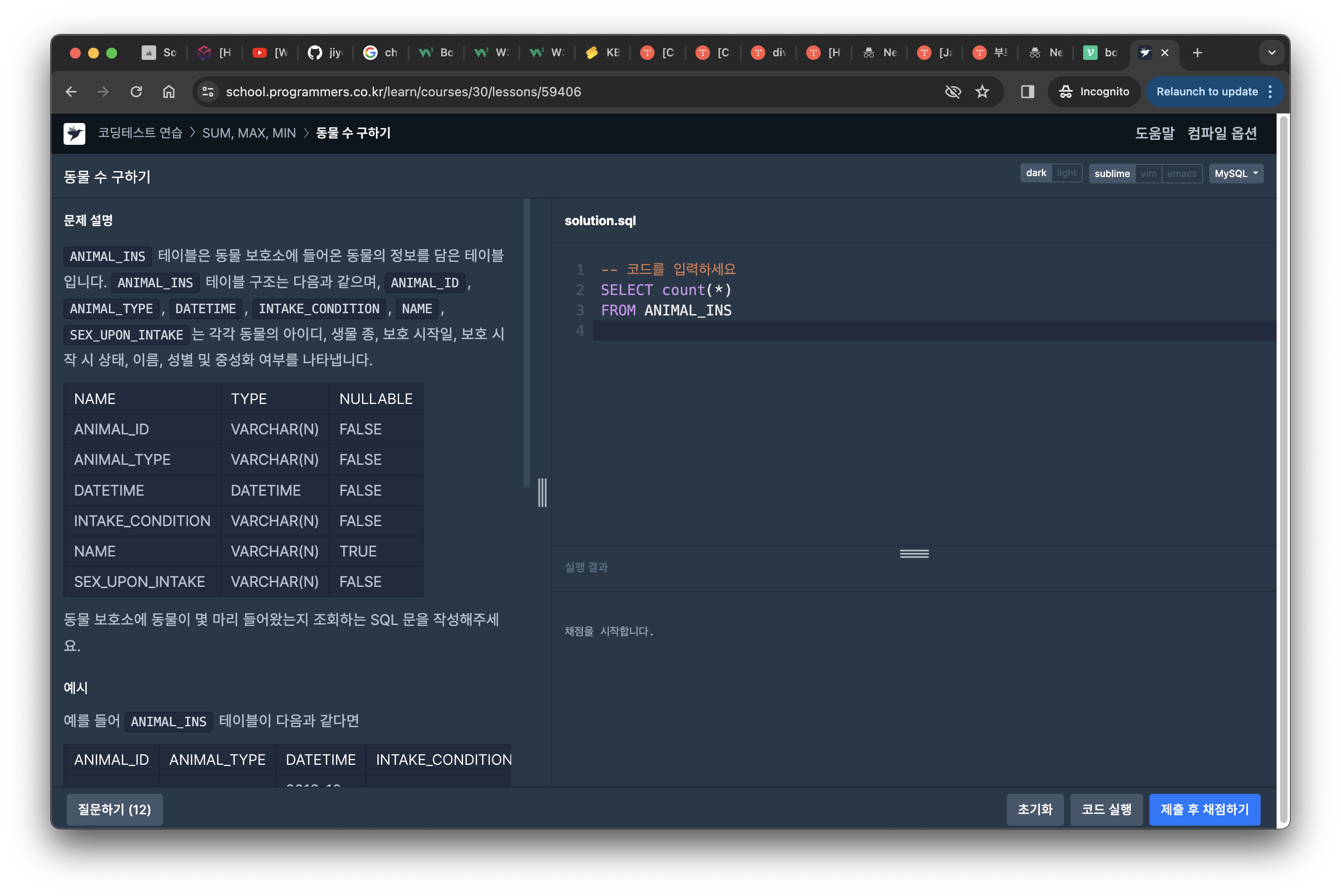
Task: Open the MySQL language dropdown
Action: click(1236, 174)
